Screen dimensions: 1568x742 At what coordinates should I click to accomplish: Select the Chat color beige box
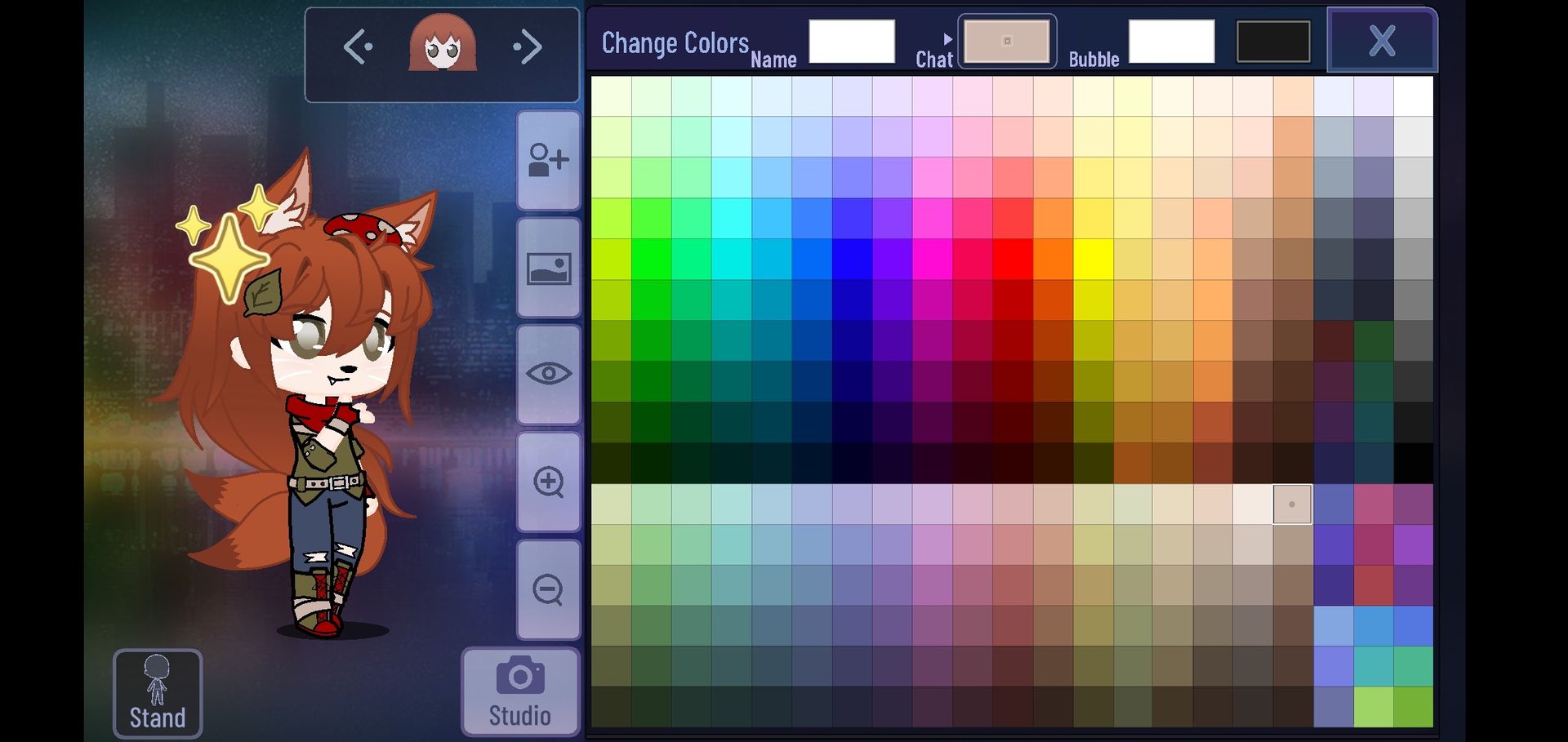coord(1007,41)
